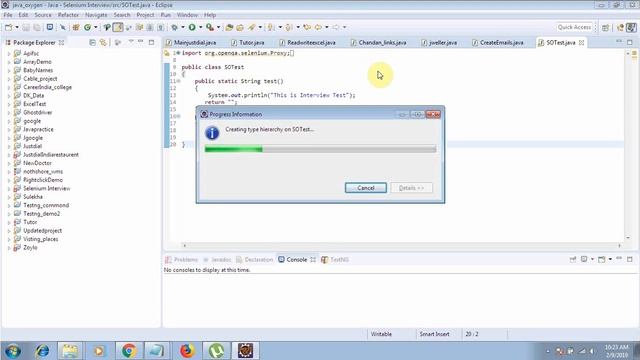
Task: Click the Windows Start button
Action: click(13, 351)
